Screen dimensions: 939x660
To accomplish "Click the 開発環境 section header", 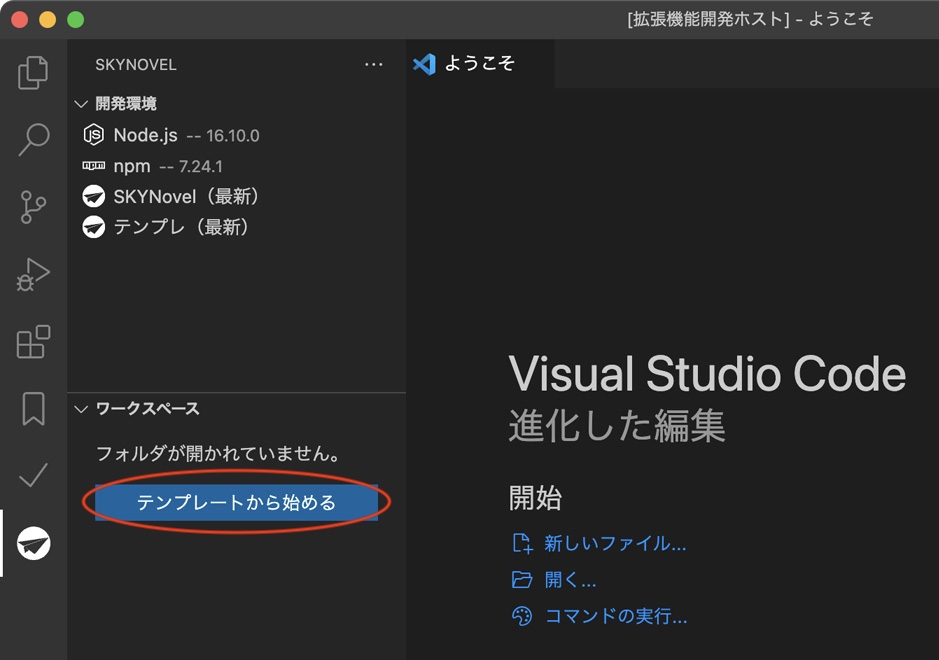I will (237, 104).
